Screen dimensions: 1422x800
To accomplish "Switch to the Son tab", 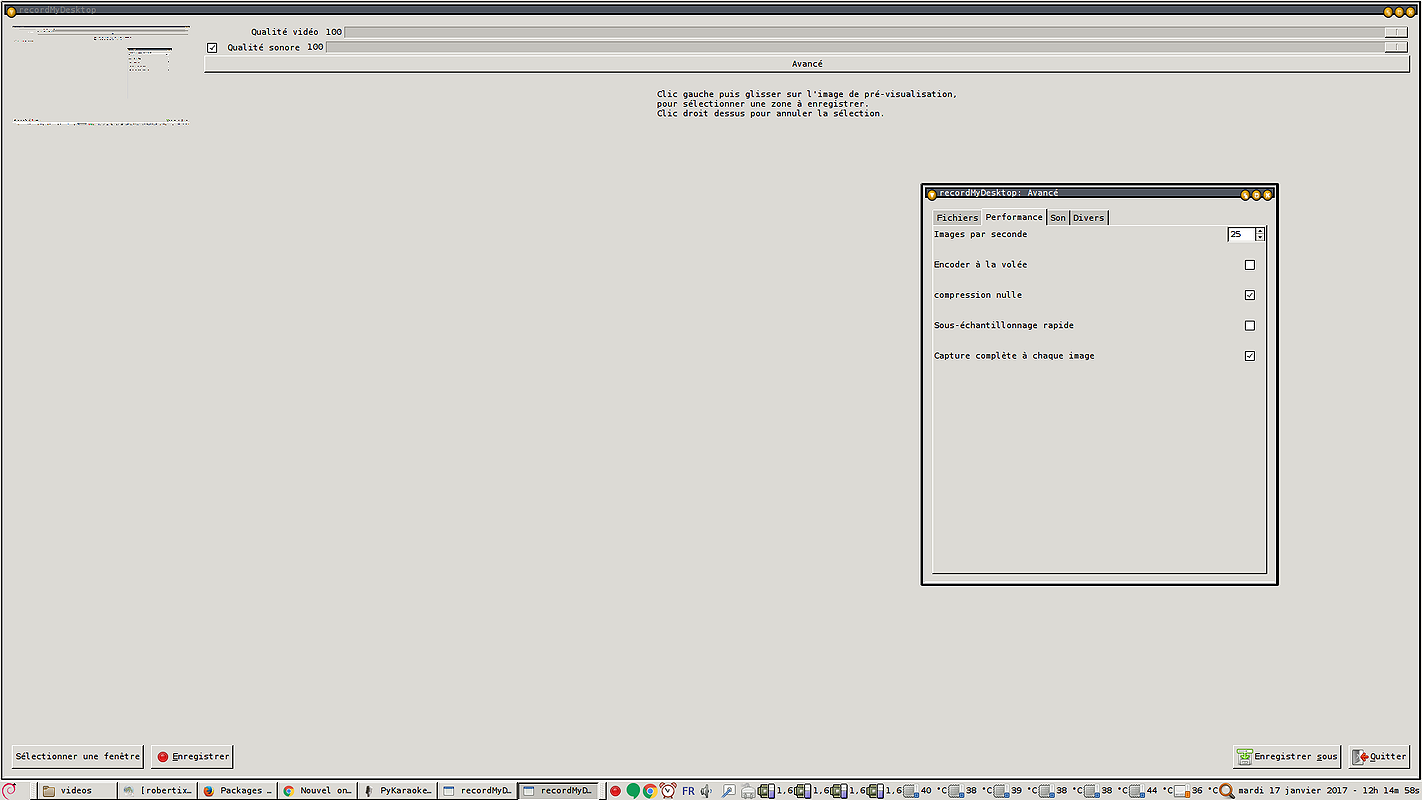I will (1058, 218).
